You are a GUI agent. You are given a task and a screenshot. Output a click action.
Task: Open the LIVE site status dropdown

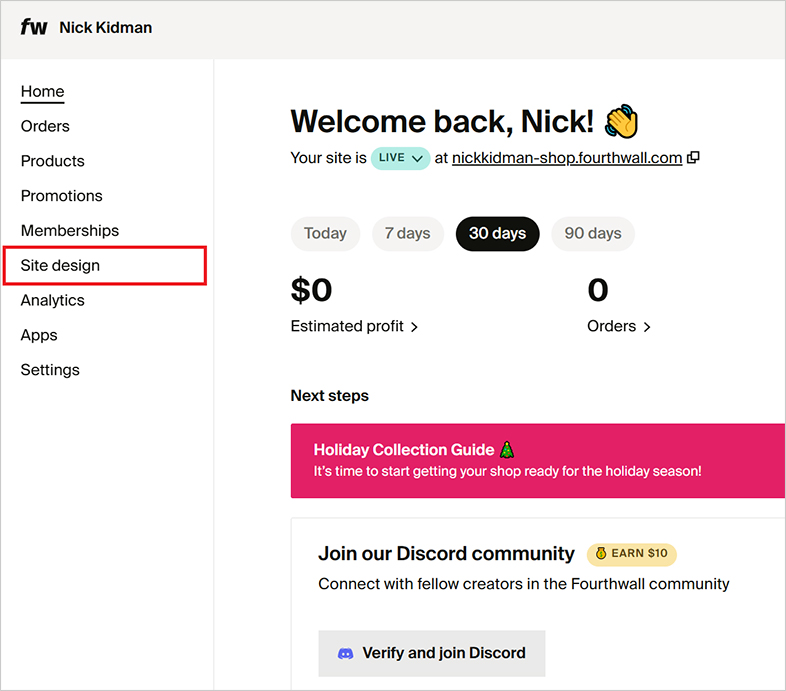[400, 158]
